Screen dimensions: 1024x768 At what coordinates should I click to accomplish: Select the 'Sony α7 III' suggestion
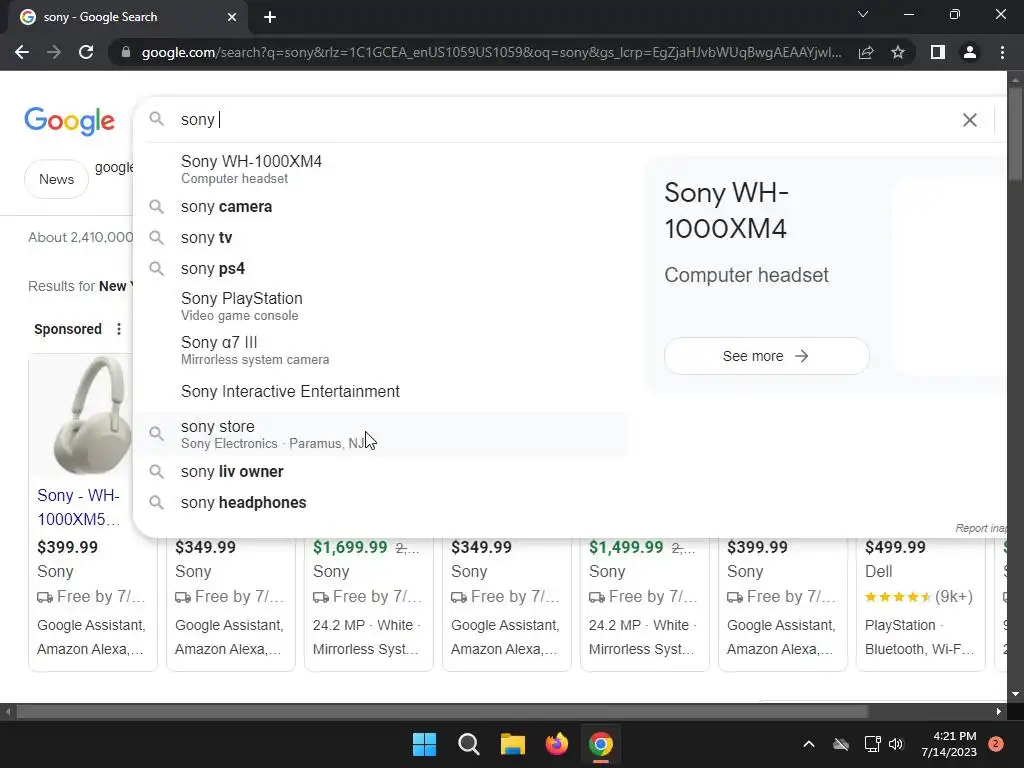pos(382,350)
